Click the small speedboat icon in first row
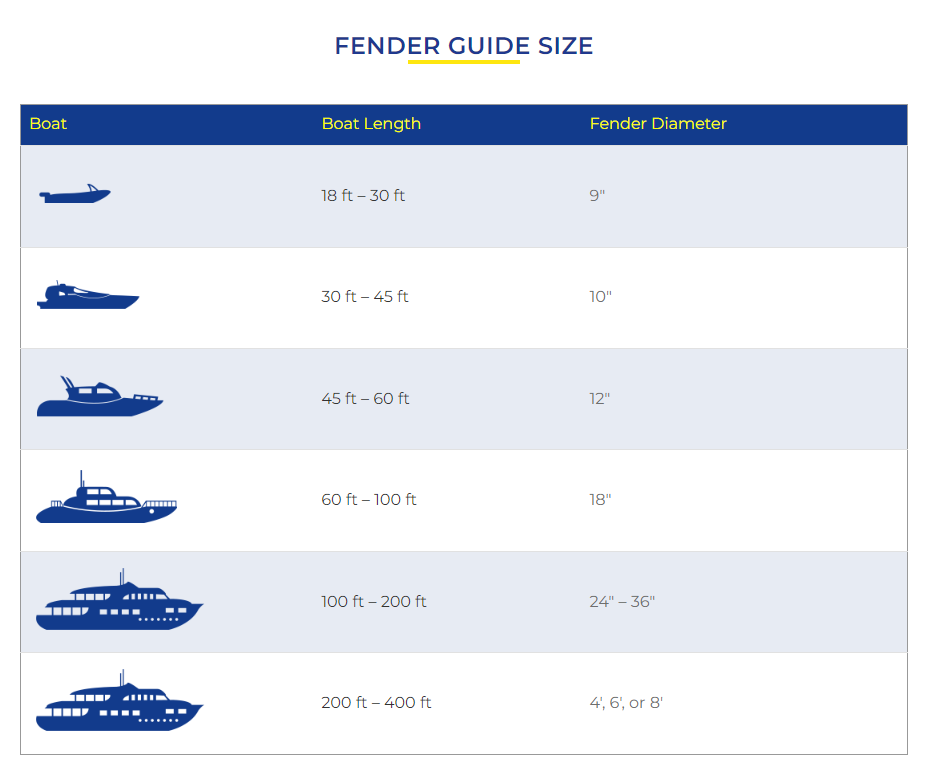 75,194
